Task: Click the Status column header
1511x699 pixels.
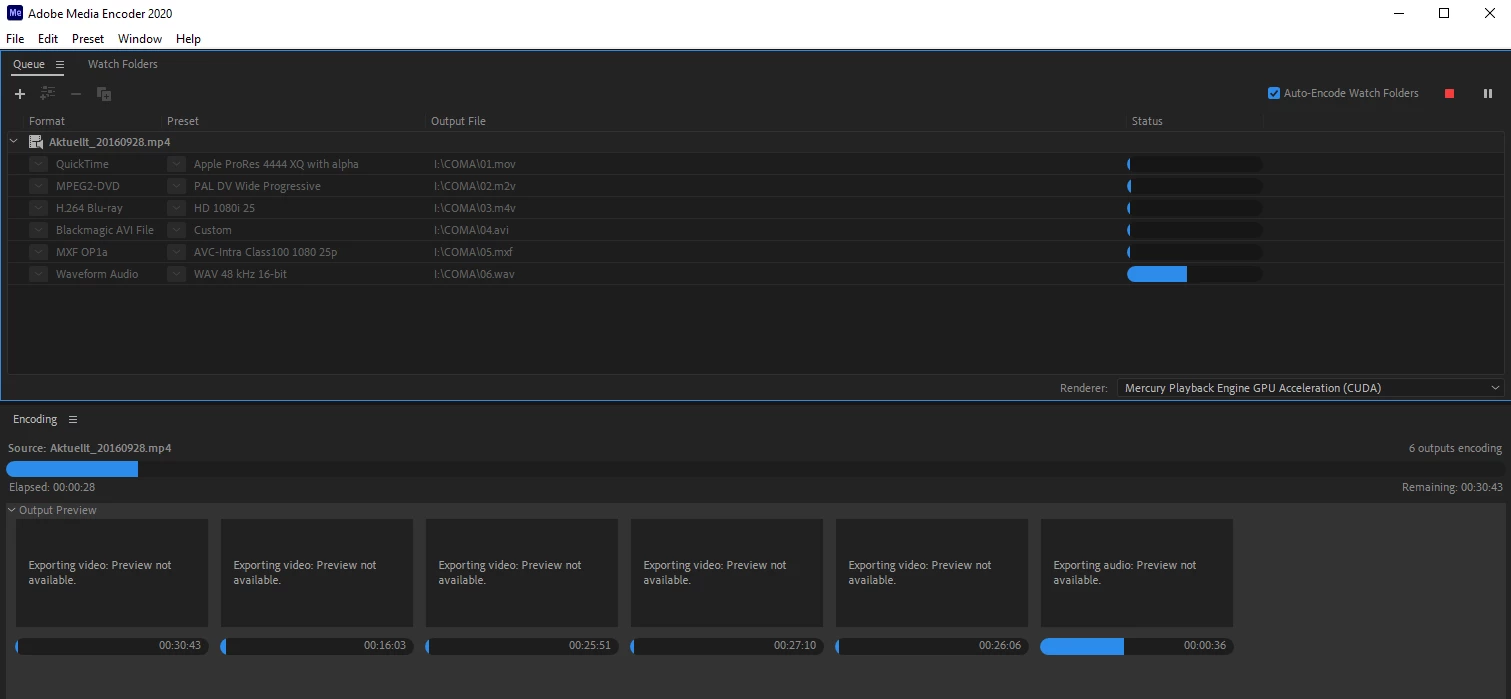Action: point(1147,121)
